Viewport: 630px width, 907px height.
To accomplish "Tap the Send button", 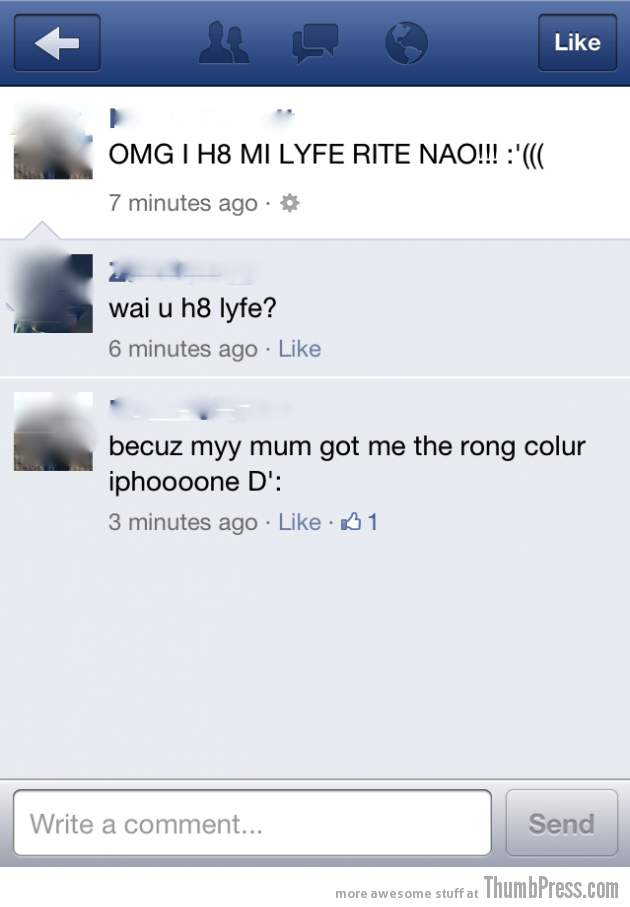I will (x=561, y=823).
